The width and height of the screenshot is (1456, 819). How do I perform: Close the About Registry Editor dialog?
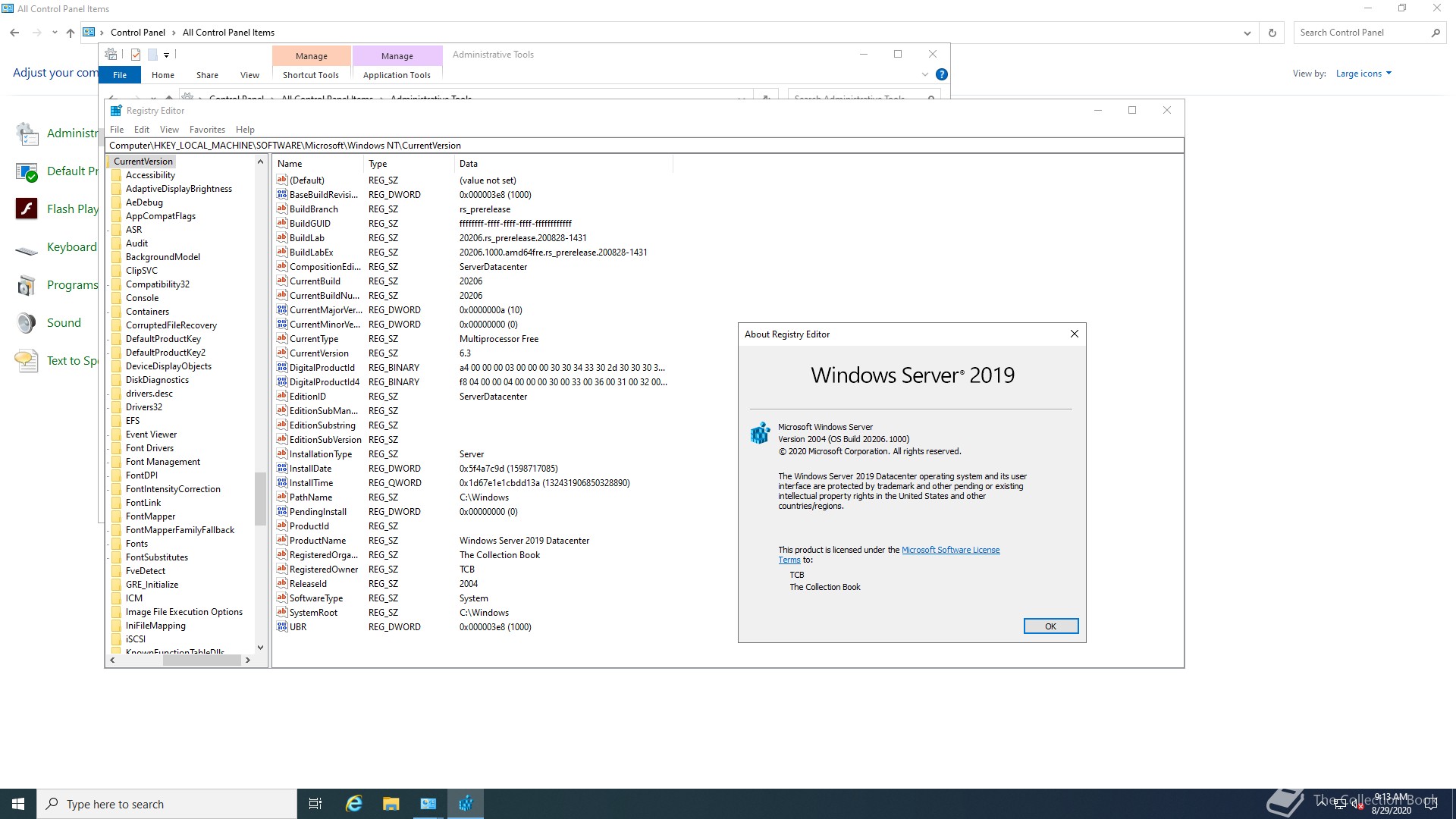[x=1075, y=334]
